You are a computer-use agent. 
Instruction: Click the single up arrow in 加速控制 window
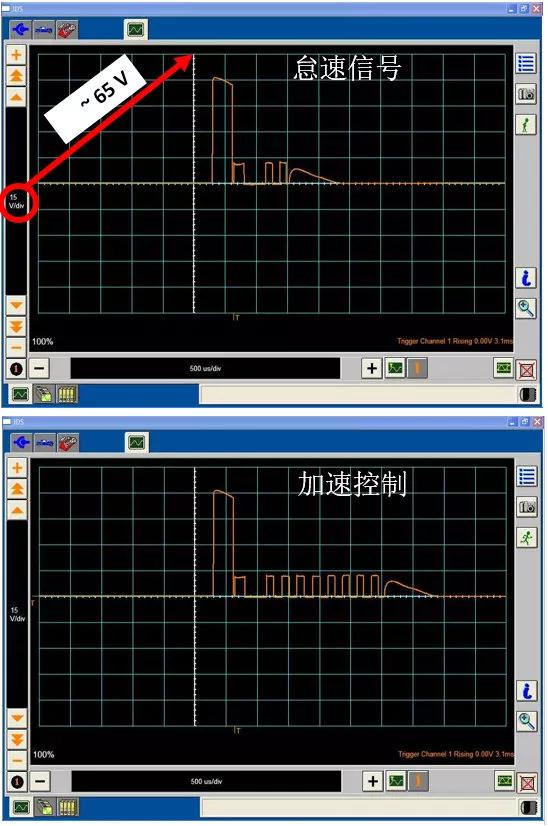tap(17, 510)
